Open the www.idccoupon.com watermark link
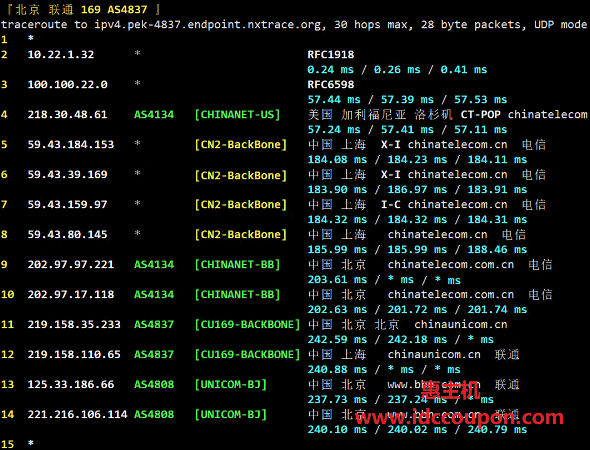This screenshot has height=450, width=590. [459, 418]
